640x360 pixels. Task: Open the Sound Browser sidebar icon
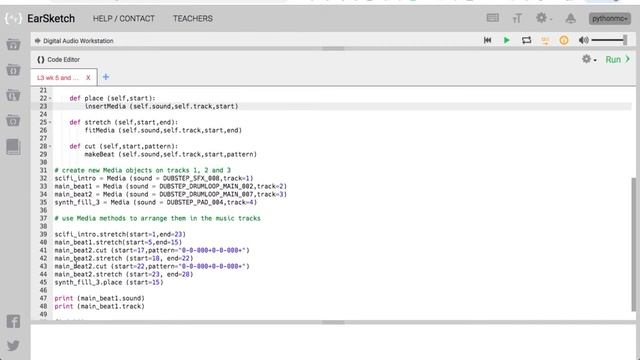tap(13, 44)
